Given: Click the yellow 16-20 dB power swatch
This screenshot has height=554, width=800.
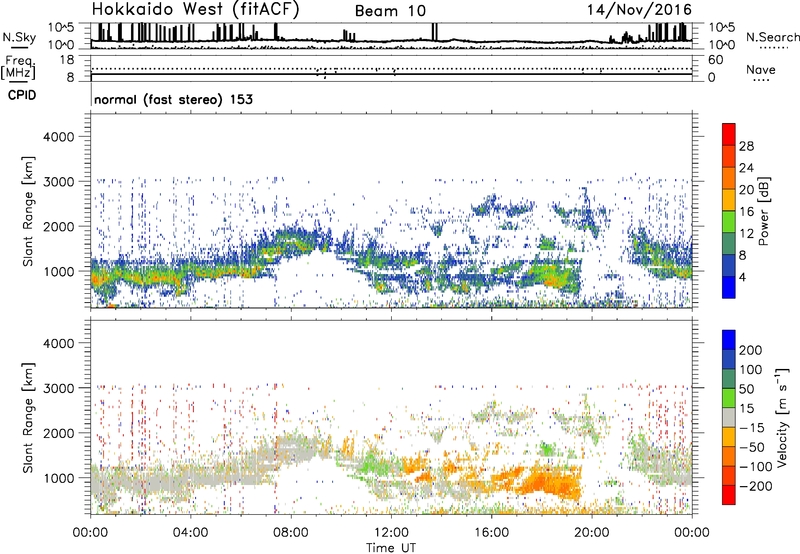Looking at the screenshot, I should point(729,199).
